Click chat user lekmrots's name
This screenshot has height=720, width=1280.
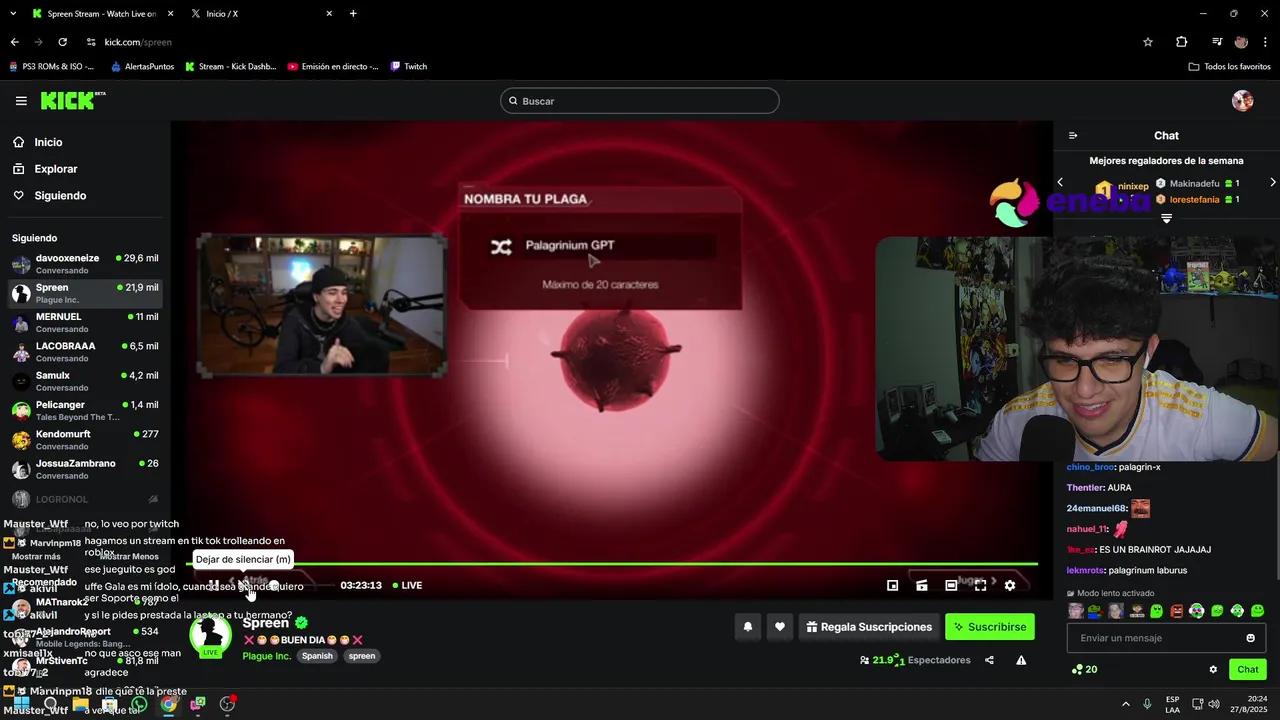click(1085, 570)
